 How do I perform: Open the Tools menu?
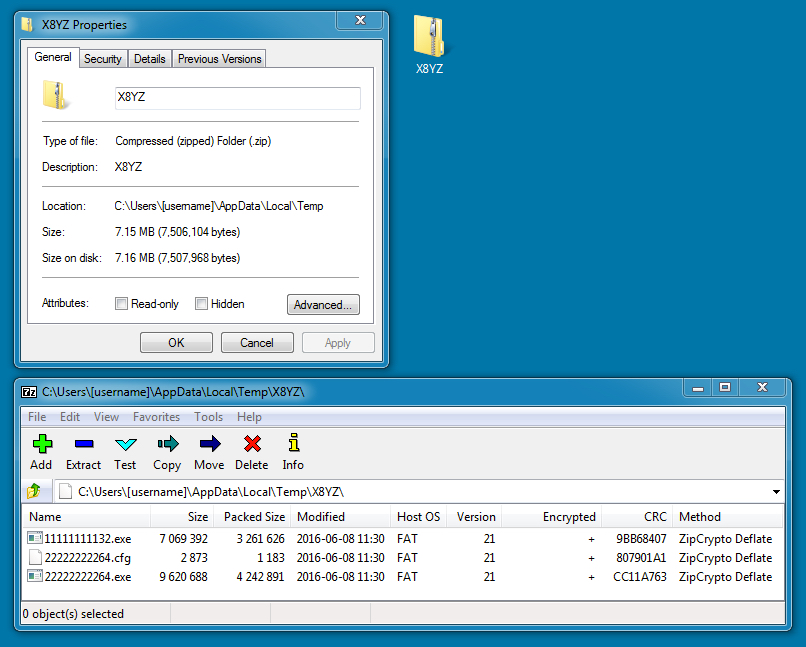tap(208, 417)
